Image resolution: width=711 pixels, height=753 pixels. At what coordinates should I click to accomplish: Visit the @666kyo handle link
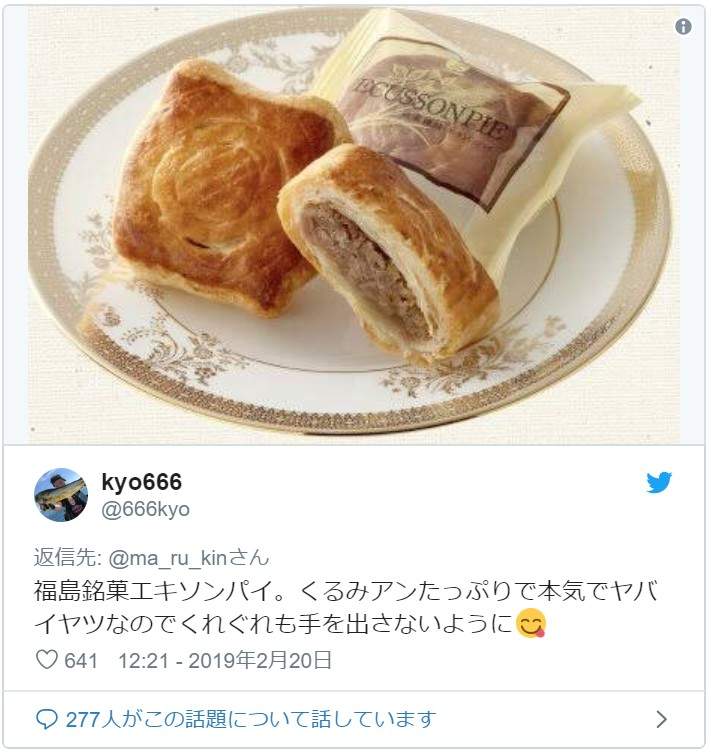(x=145, y=509)
